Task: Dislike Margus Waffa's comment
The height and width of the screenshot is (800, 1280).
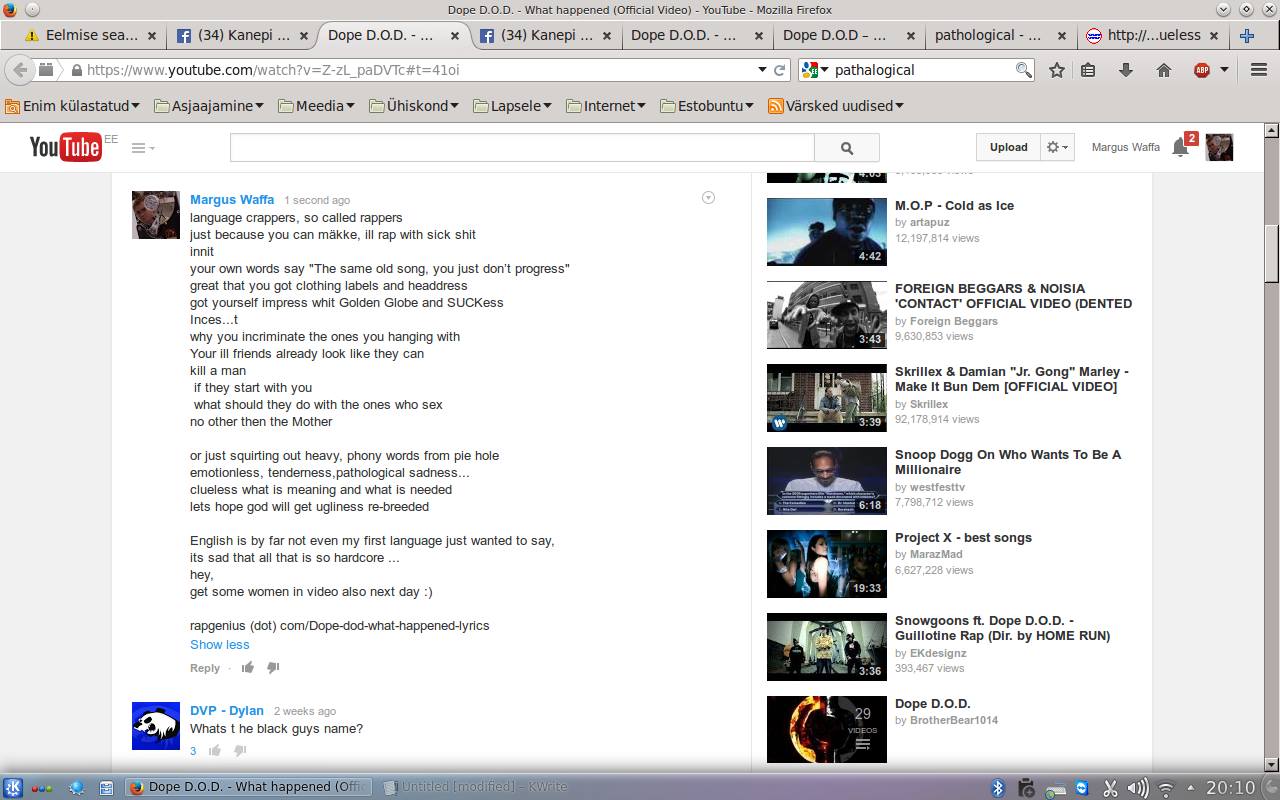Action: click(273, 667)
